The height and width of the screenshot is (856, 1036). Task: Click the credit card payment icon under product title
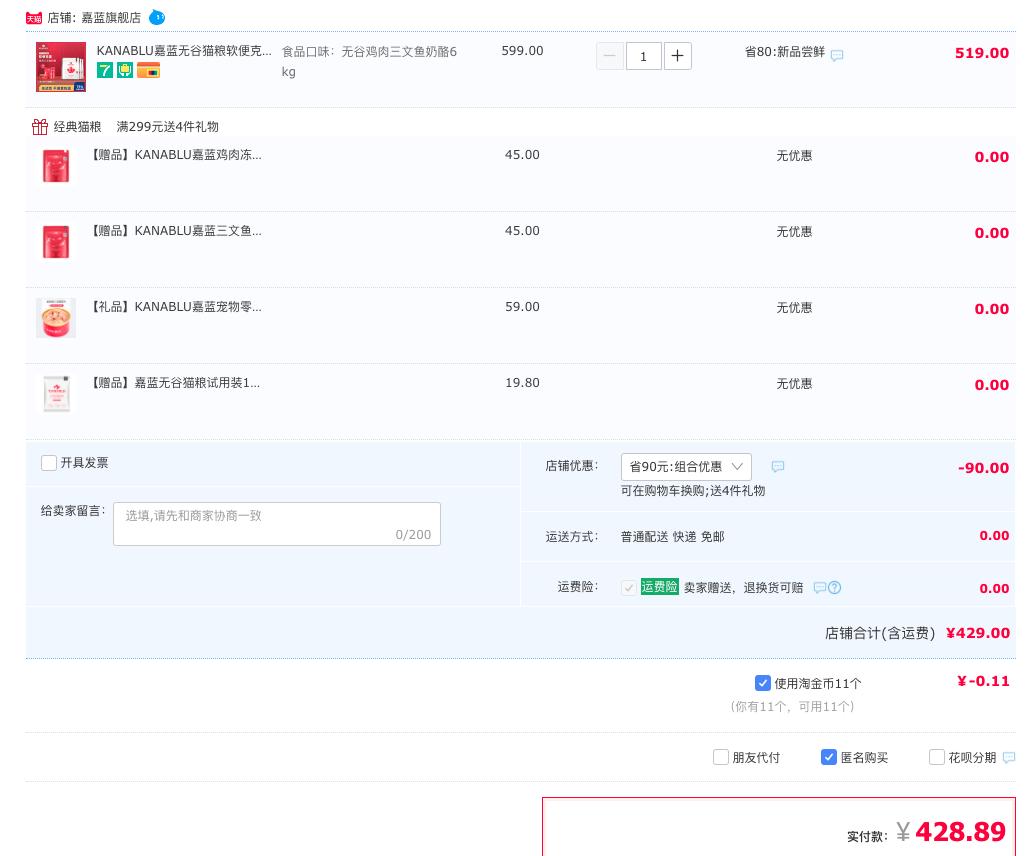pos(148,70)
